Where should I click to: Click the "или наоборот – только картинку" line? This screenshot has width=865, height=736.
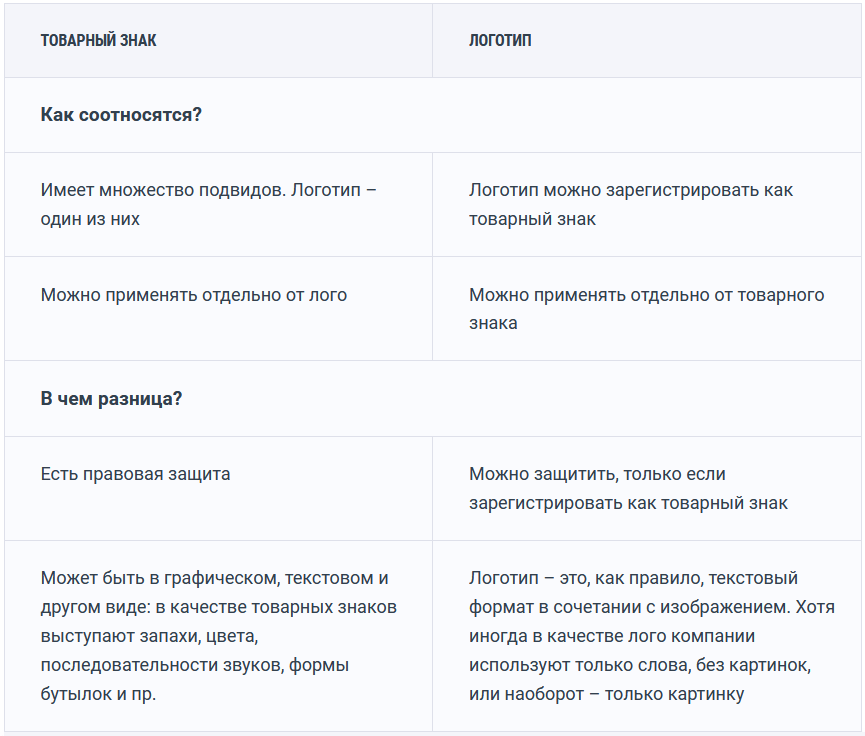pos(606,694)
